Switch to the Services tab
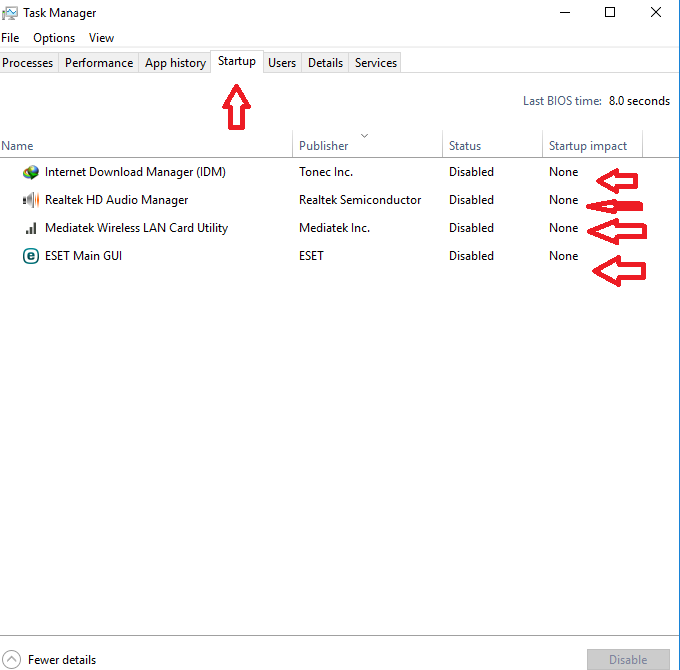This screenshot has width=680, height=670. tap(376, 63)
